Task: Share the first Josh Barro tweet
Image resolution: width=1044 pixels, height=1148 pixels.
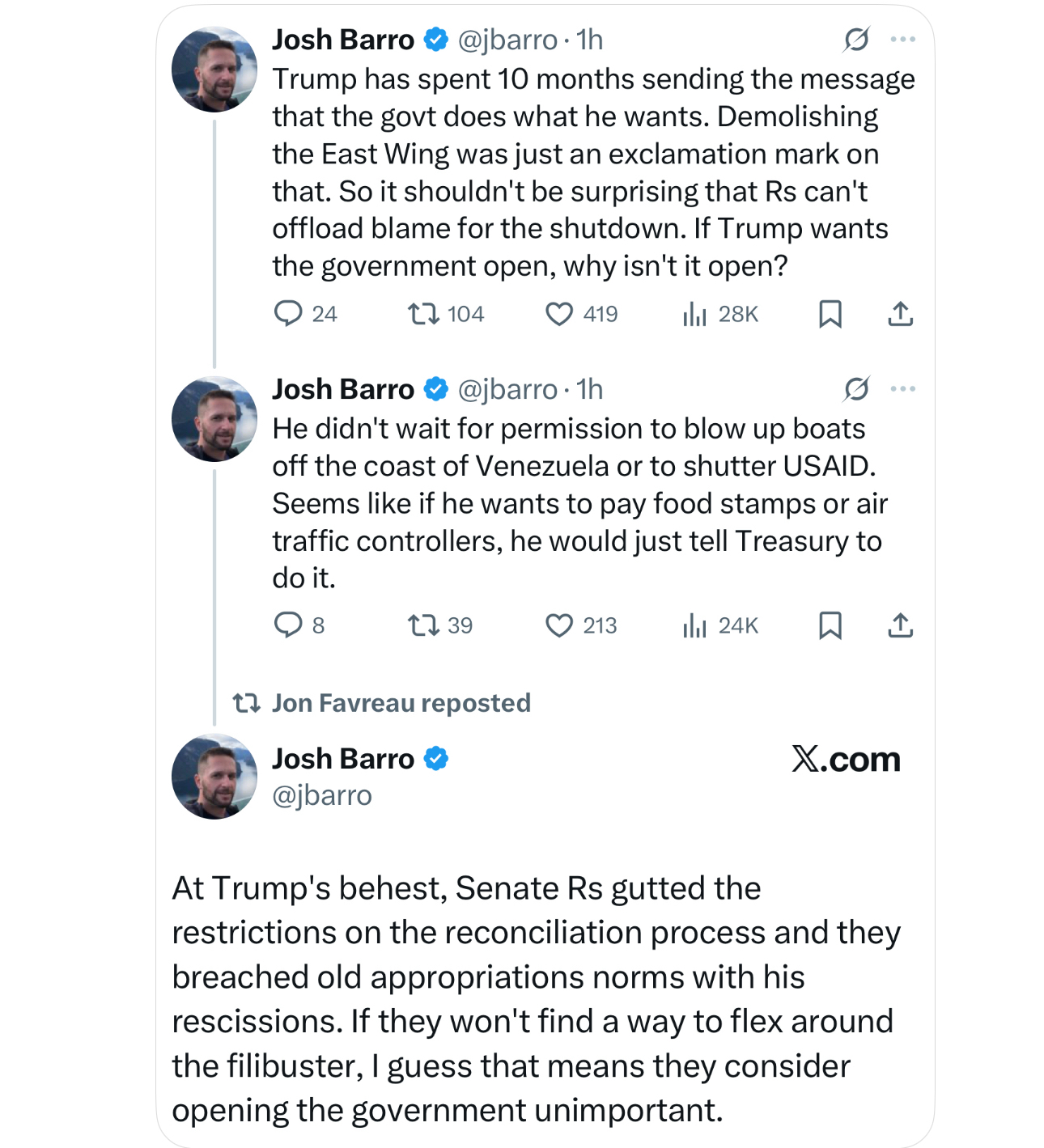Action: [900, 313]
